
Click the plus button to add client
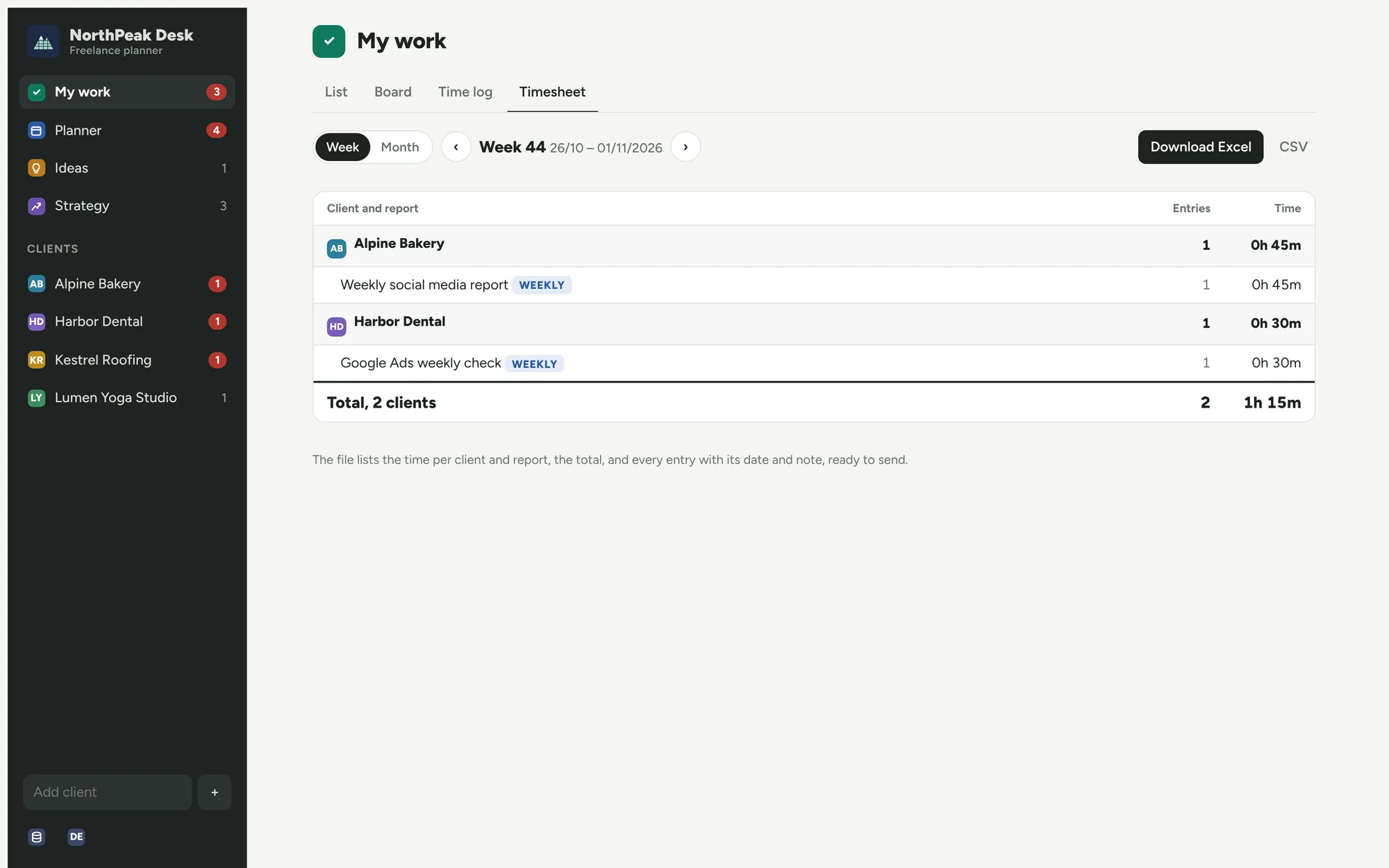coord(215,792)
